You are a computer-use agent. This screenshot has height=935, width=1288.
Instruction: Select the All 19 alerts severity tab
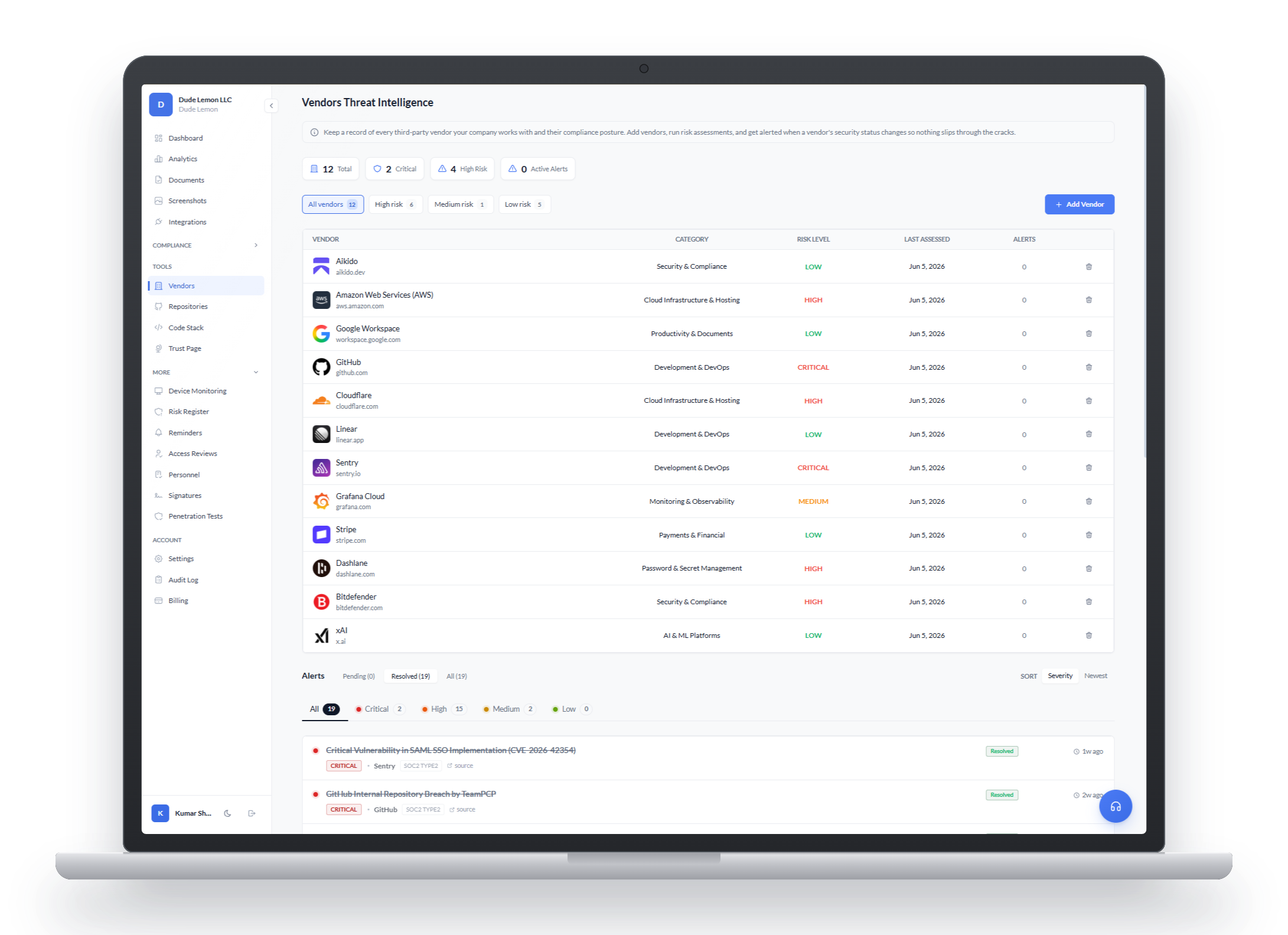[x=324, y=709]
